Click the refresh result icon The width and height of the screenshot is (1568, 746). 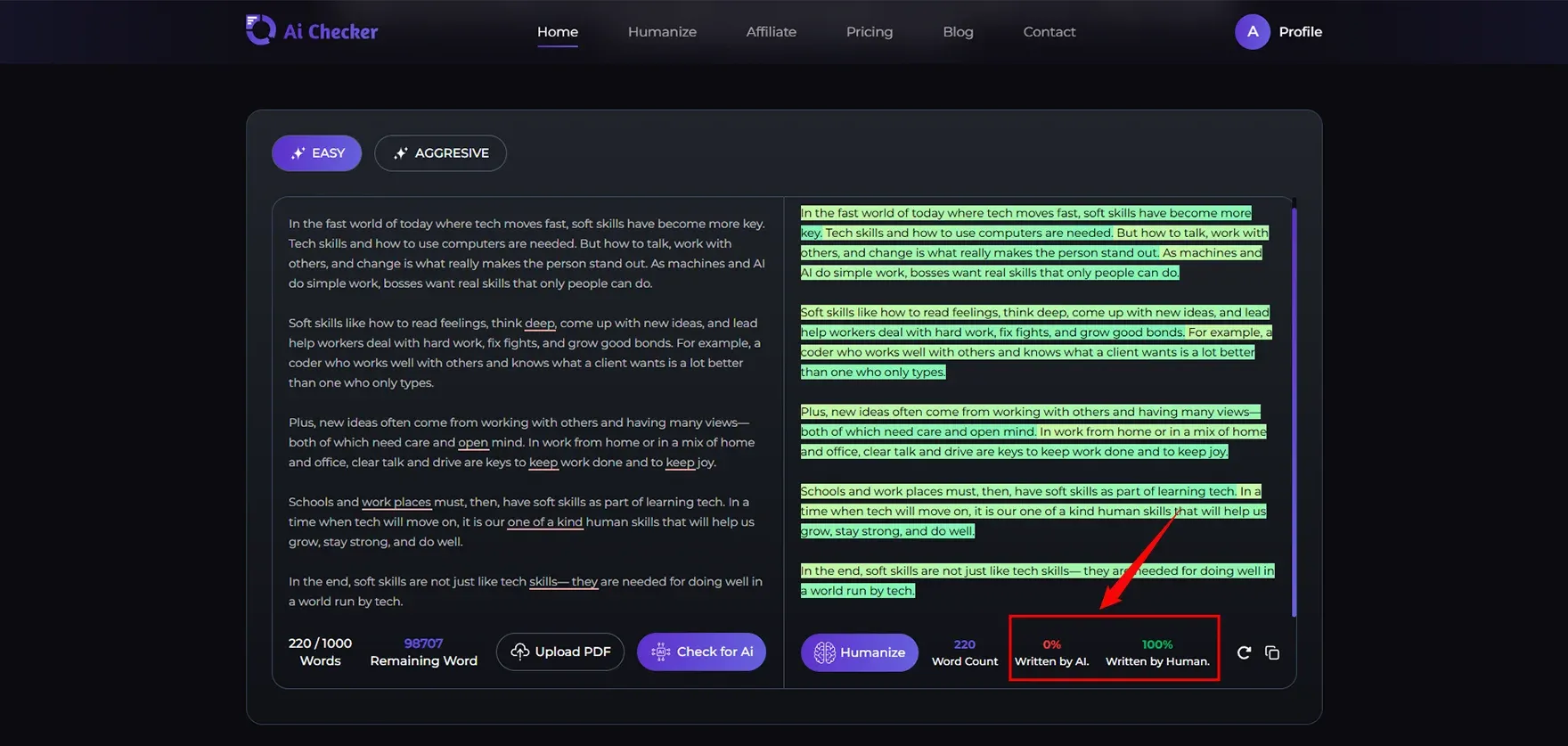coord(1244,652)
